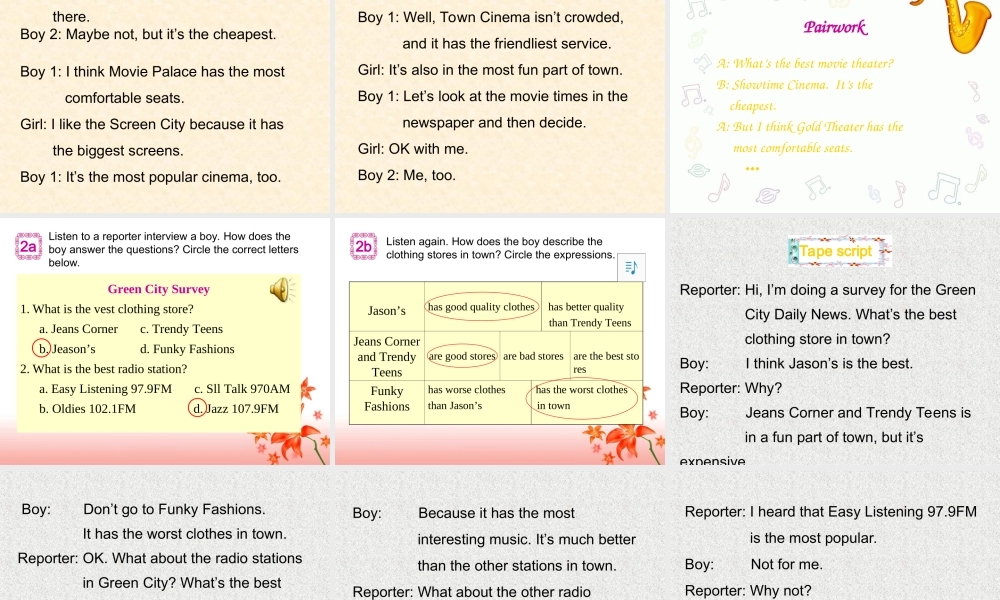Click 'has worse clothes than Jason's' cell
Image resolution: width=1000 pixels, height=600 pixels.
pos(478,402)
